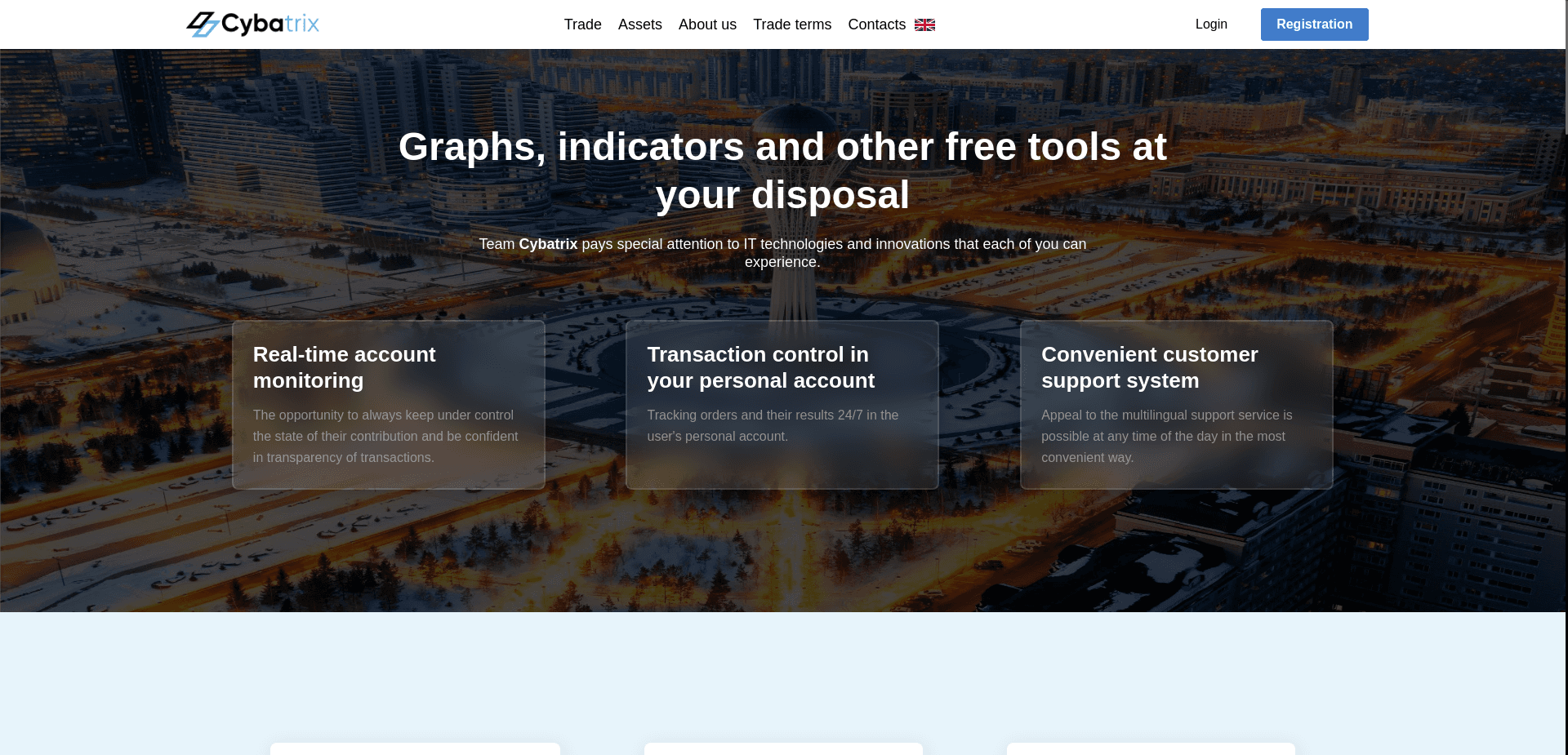Open the UK flag language selector
Viewport: 1568px width, 755px height.
point(924,25)
